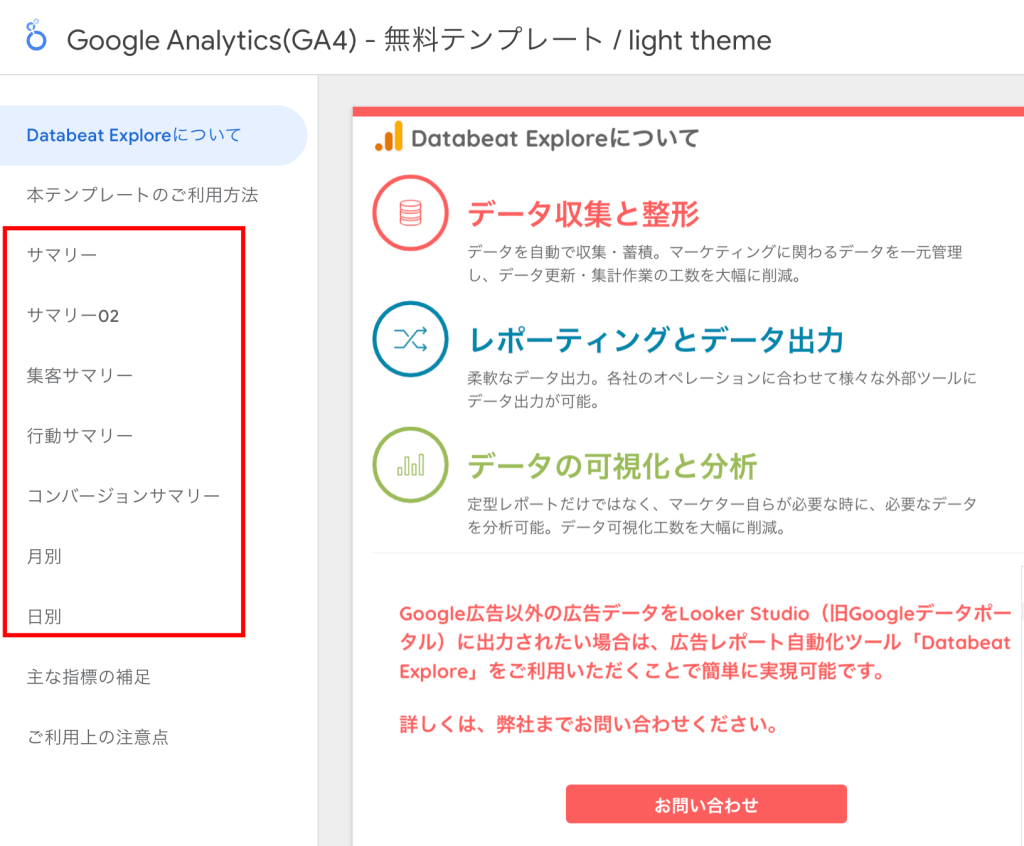Select the 月別 page

44,557
